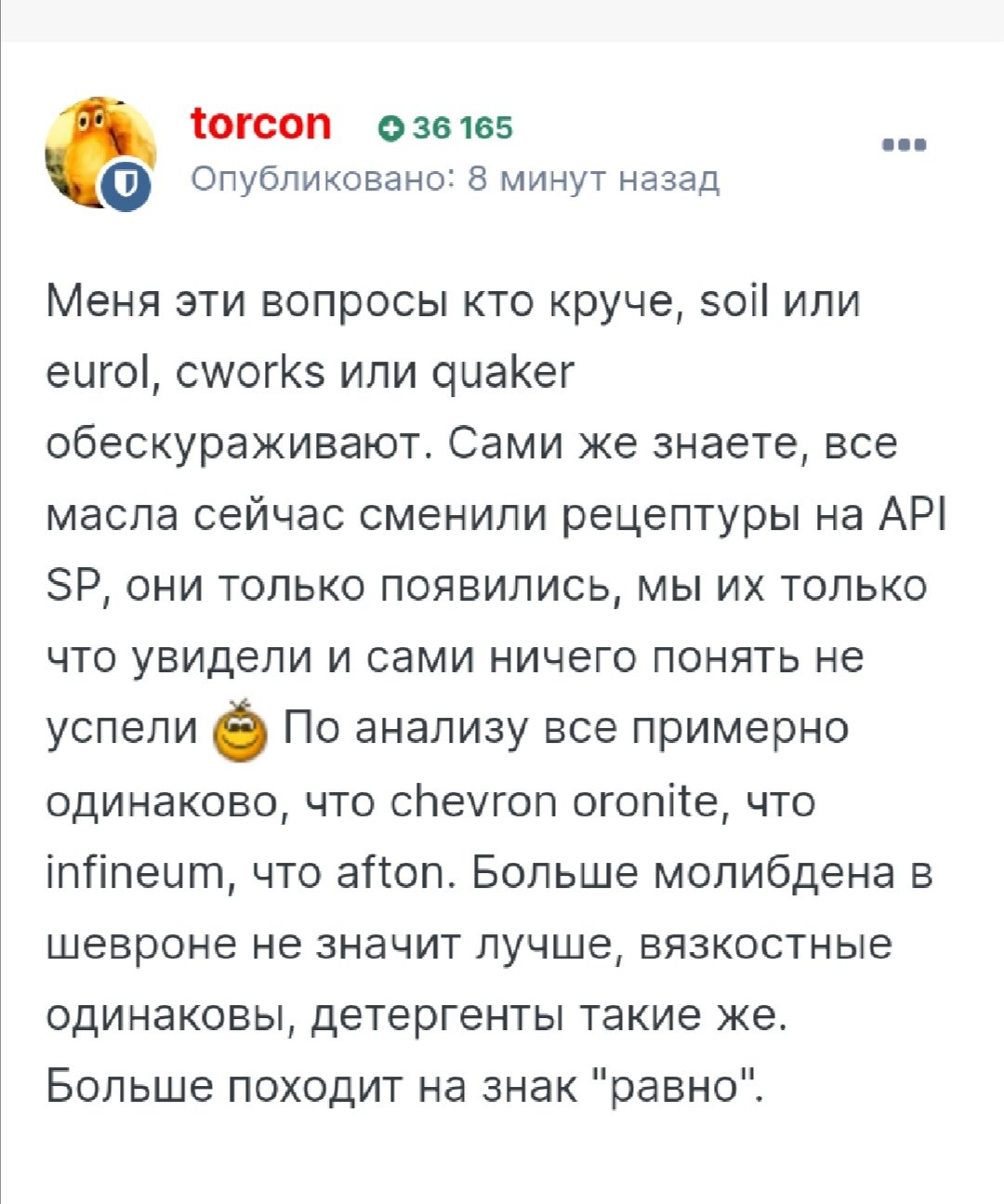The image size is (1004, 1204).
Task: Open the 'Опубликовано: 8 минут назад' timestamp link
Action: coord(456,179)
